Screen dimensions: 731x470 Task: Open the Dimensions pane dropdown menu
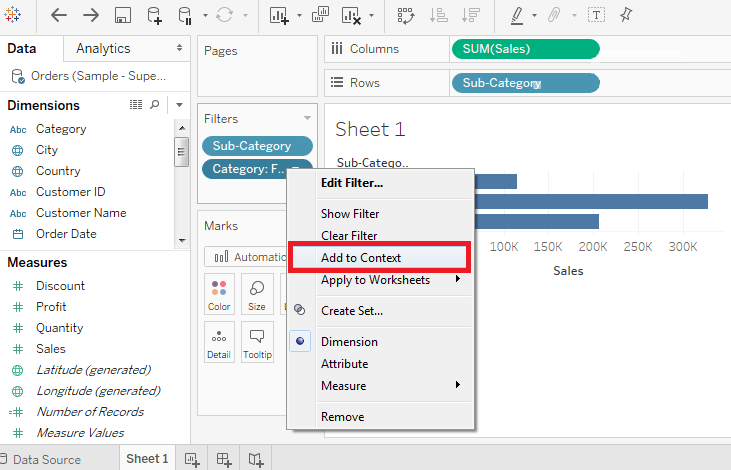pyautogui.click(x=179, y=105)
